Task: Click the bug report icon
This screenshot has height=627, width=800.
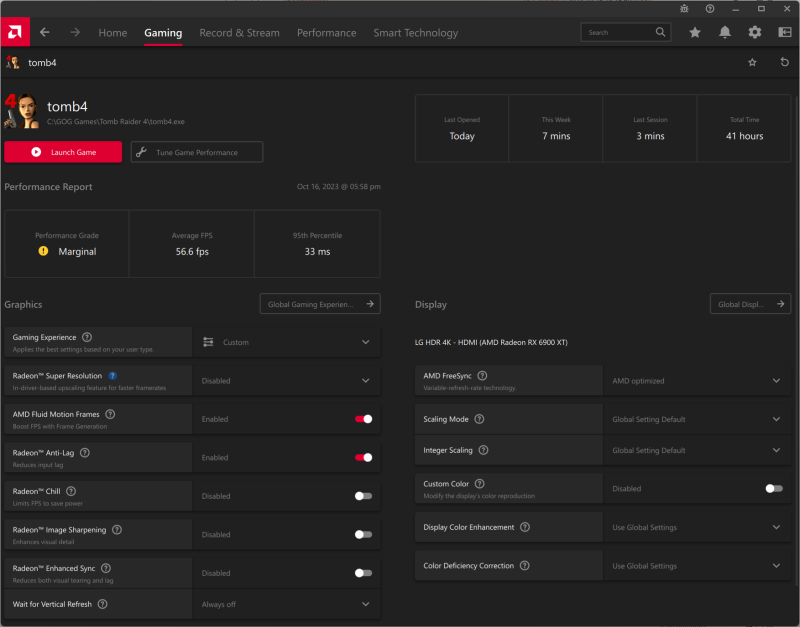Action: [x=684, y=9]
